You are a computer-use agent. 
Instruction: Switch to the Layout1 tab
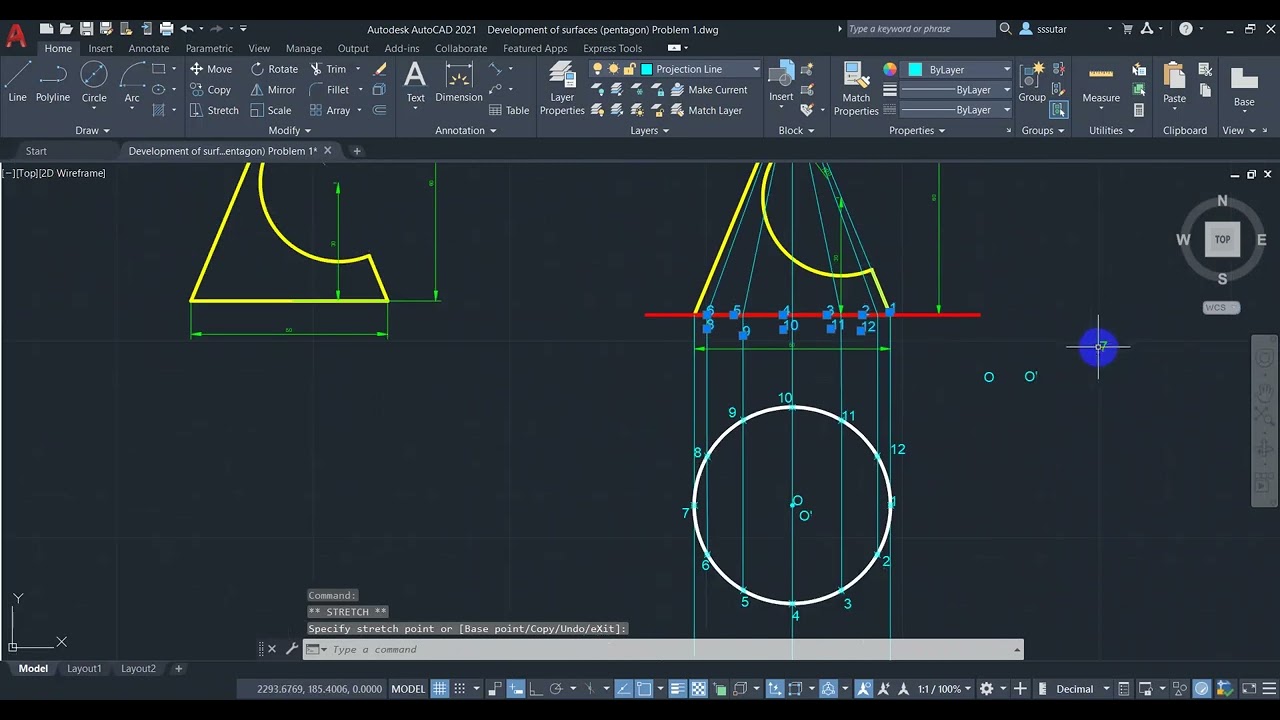(x=84, y=668)
